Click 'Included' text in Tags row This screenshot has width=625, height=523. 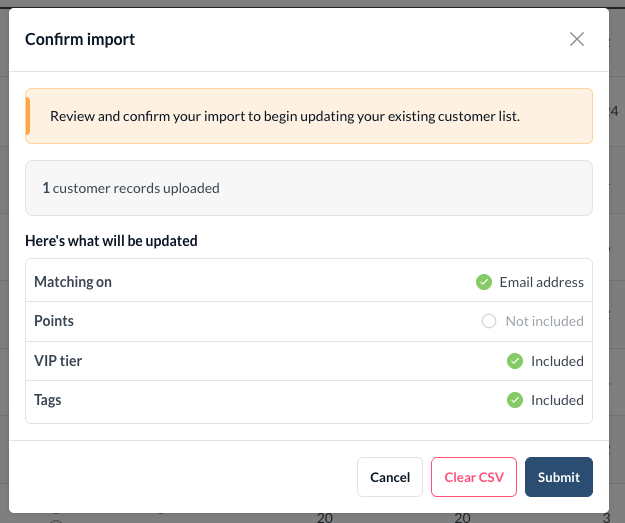tap(557, 400)
